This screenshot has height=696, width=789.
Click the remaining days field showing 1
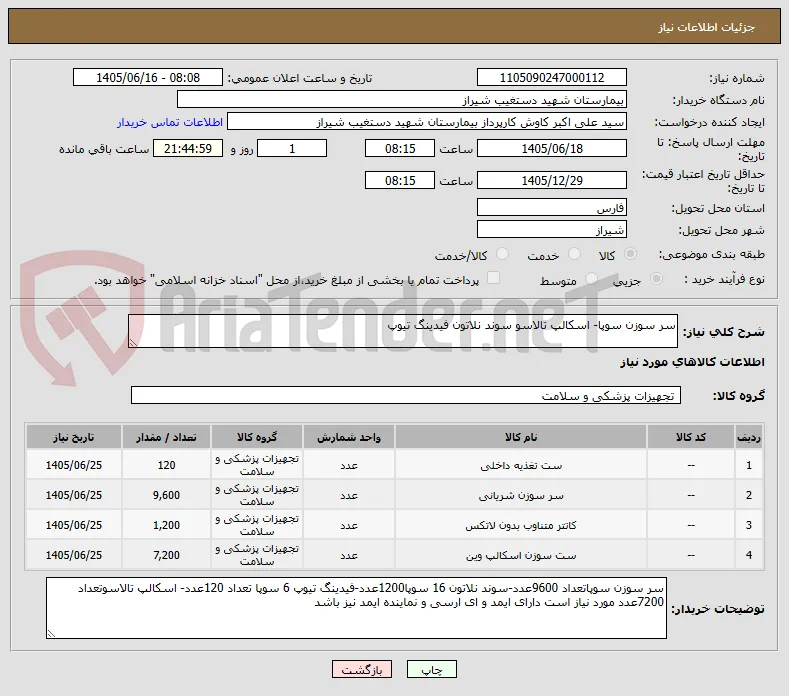point(292,148)
